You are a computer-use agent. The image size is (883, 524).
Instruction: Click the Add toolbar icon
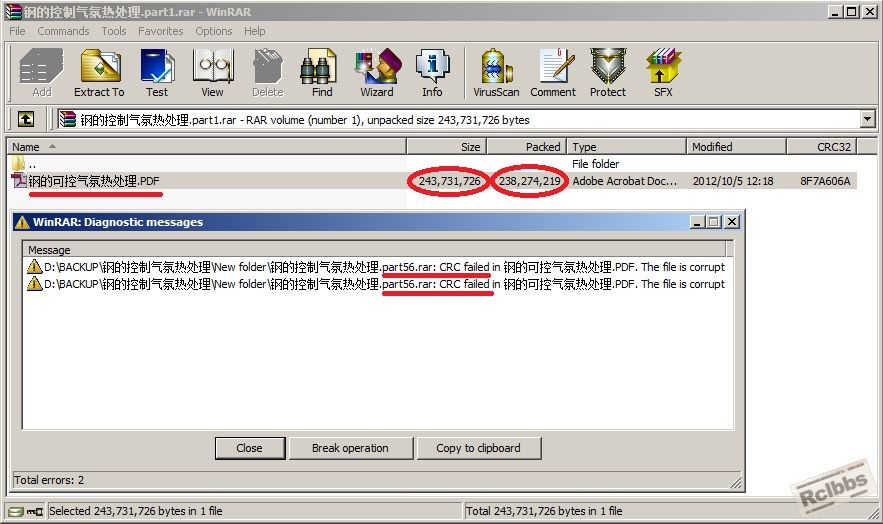(41, 72)
